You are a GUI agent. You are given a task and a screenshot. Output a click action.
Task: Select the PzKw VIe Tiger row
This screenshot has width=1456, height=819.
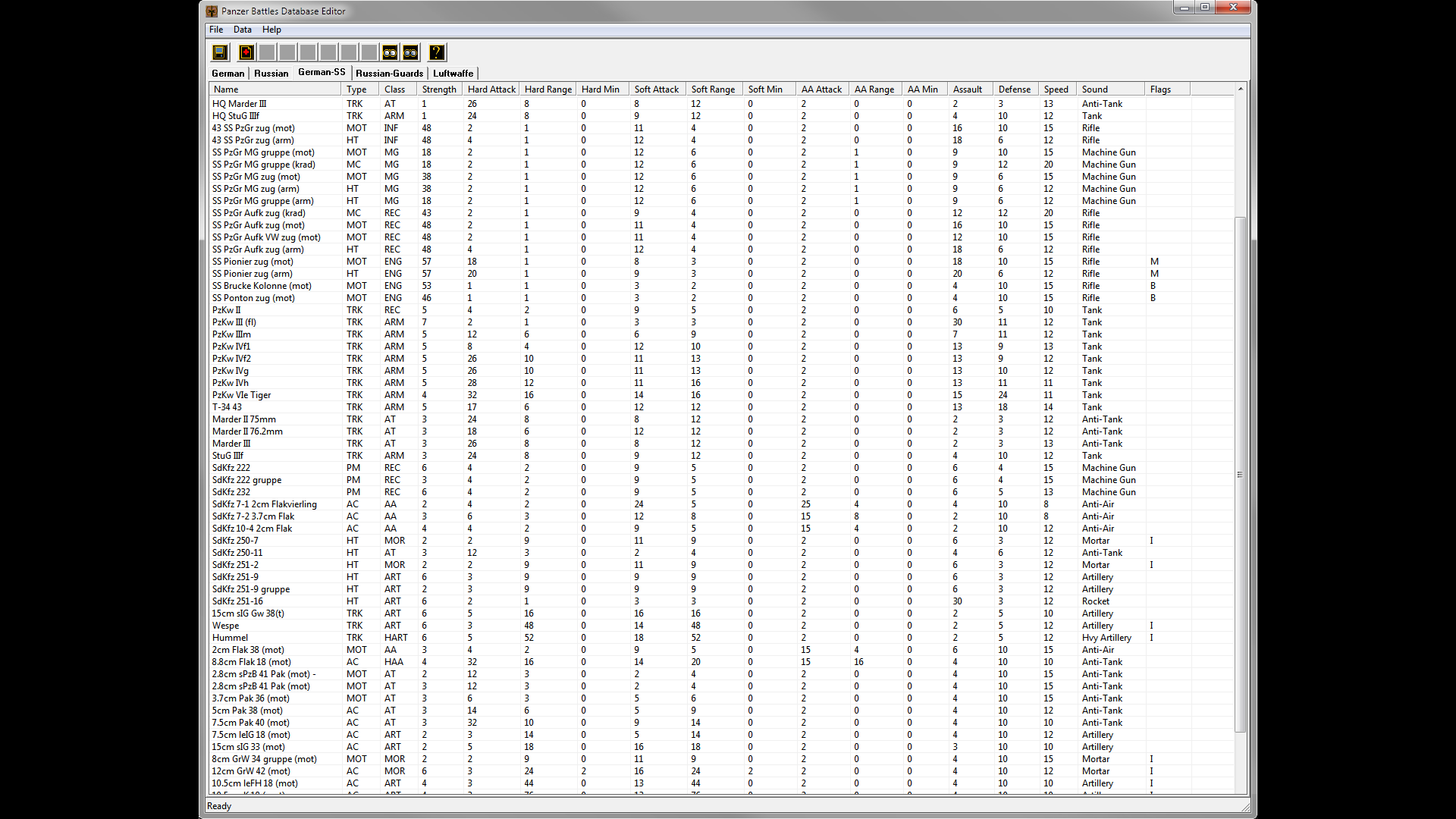coord(722,395)
